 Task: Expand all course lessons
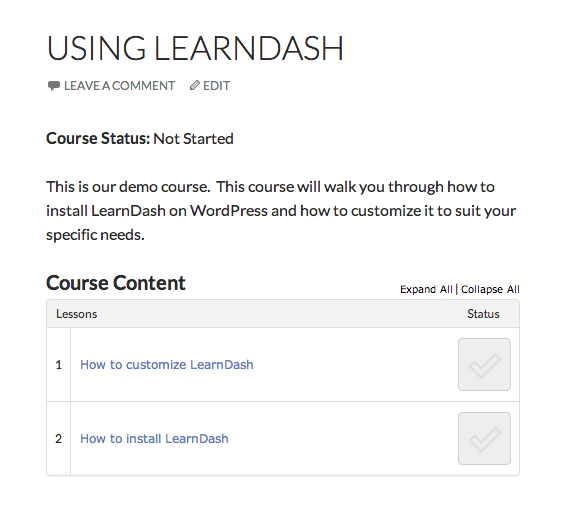(x=426, y=289)
